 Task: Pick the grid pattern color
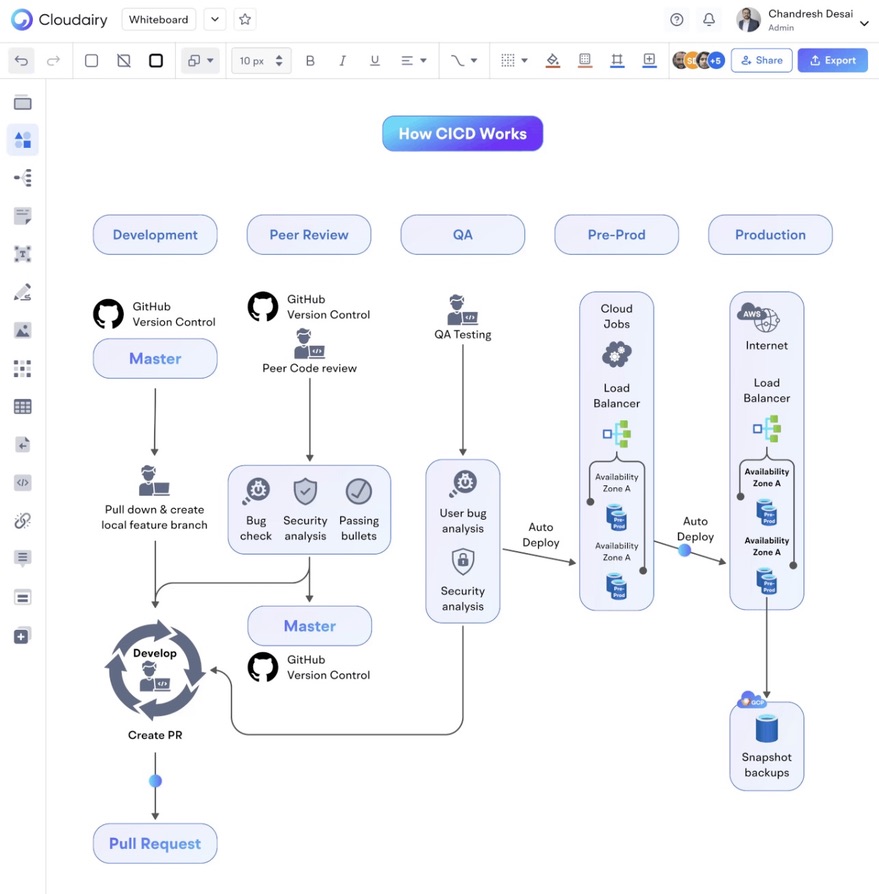point(585,60)
